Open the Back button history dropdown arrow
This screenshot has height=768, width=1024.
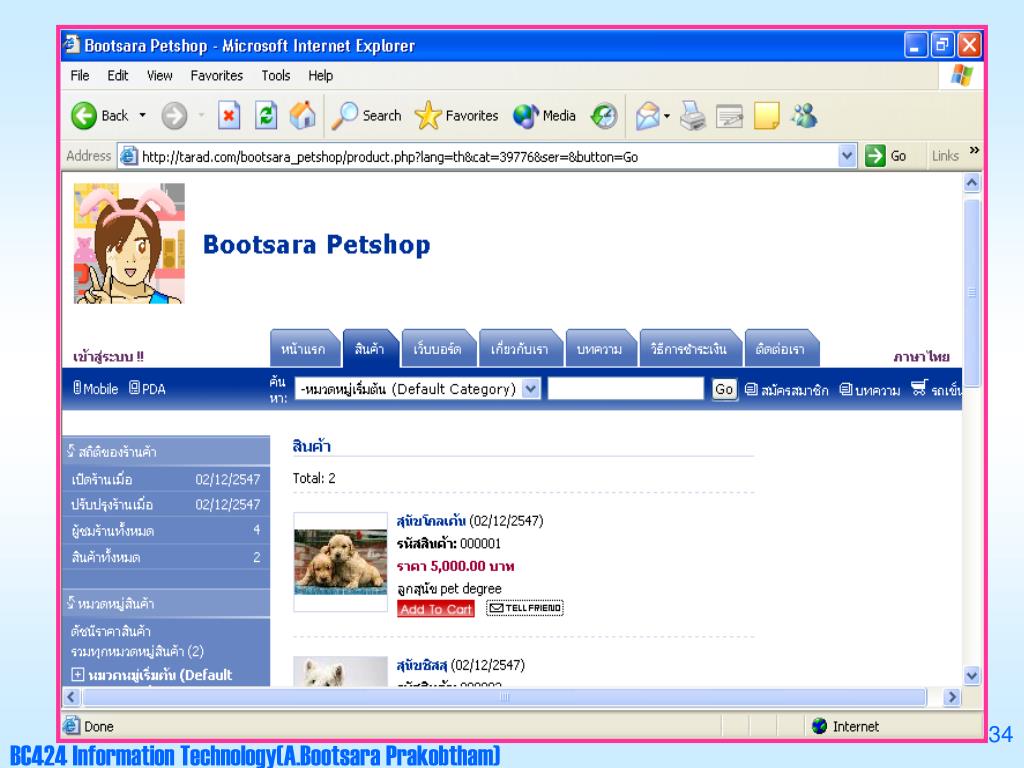[x=142, y=116]
